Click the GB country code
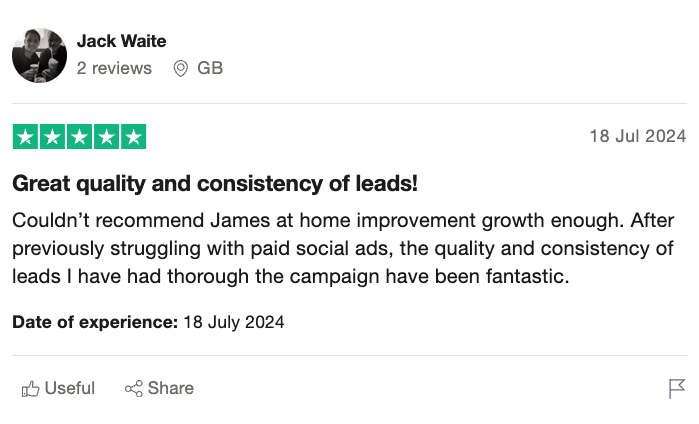The width and height of the screenshot is (699, 424). 210,68
